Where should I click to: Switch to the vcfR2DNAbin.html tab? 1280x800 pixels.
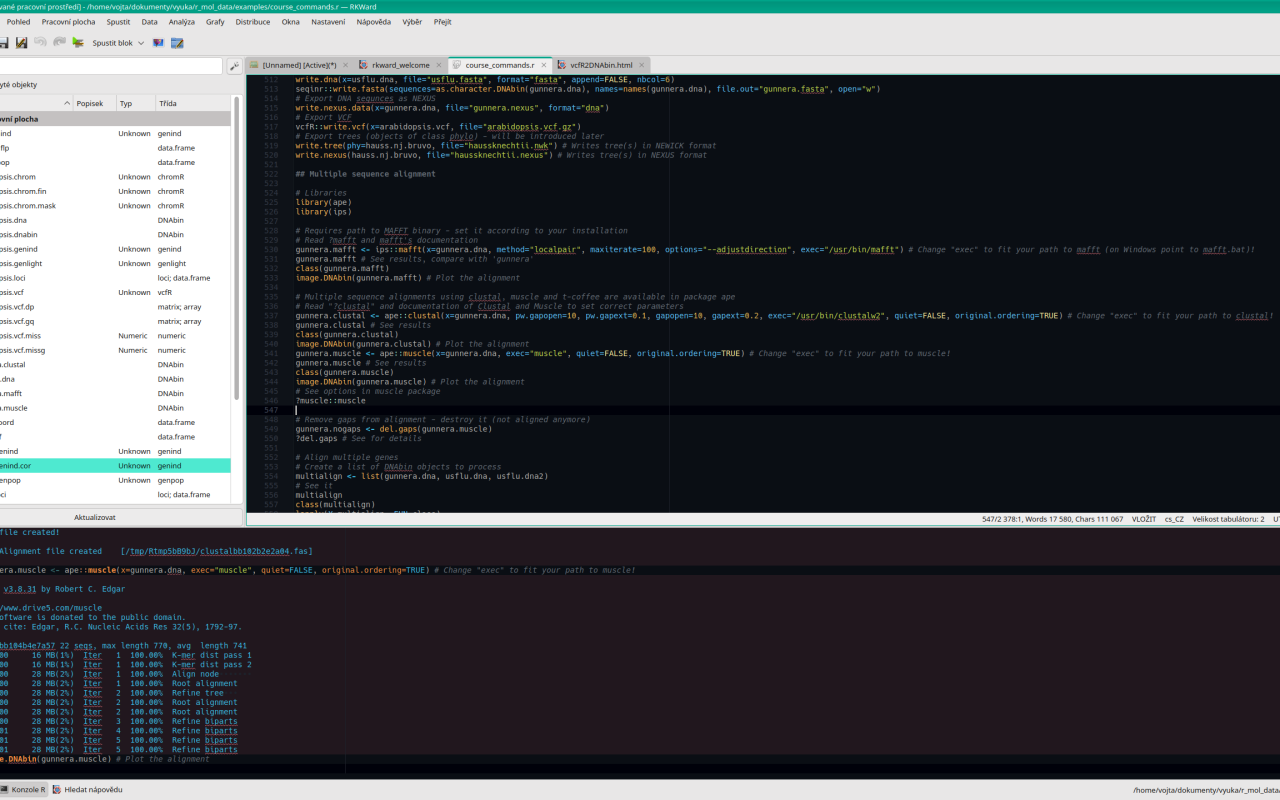[x=601, y=65]
